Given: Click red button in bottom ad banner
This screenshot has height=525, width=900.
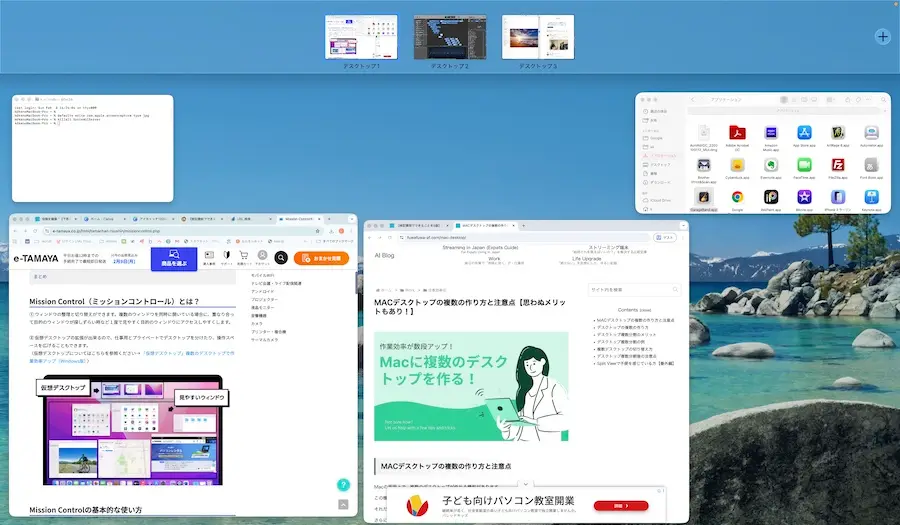Looking at the screenshot, I should (621, 505).
